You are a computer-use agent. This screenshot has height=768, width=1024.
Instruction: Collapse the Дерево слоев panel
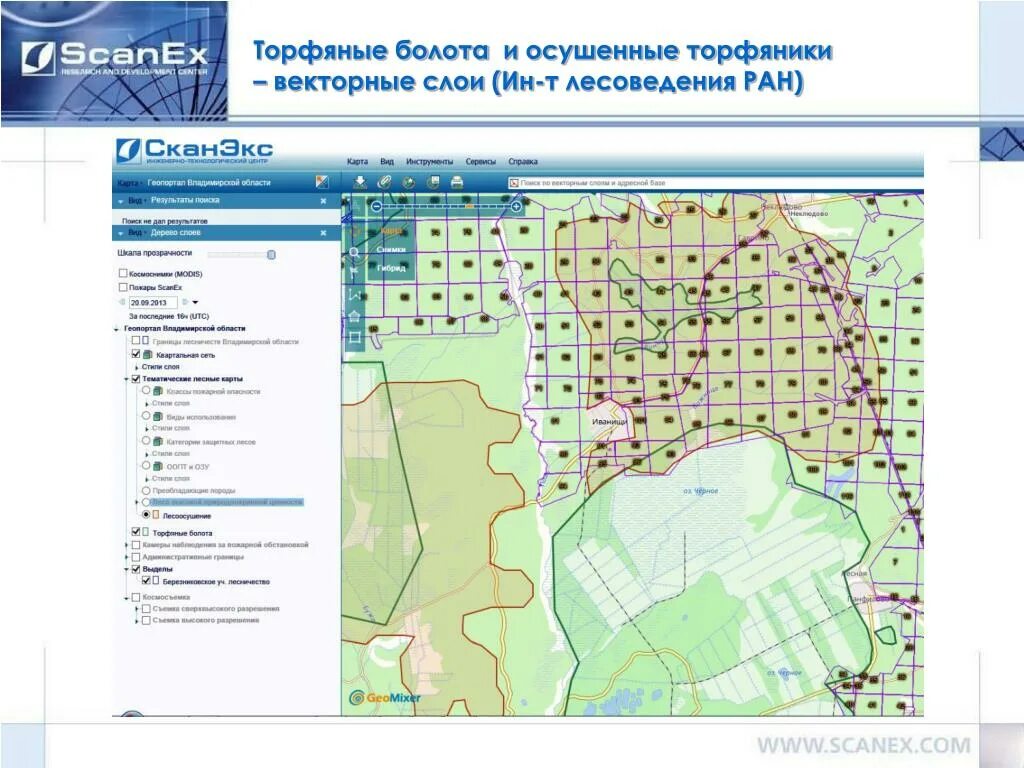coord(121,233)
